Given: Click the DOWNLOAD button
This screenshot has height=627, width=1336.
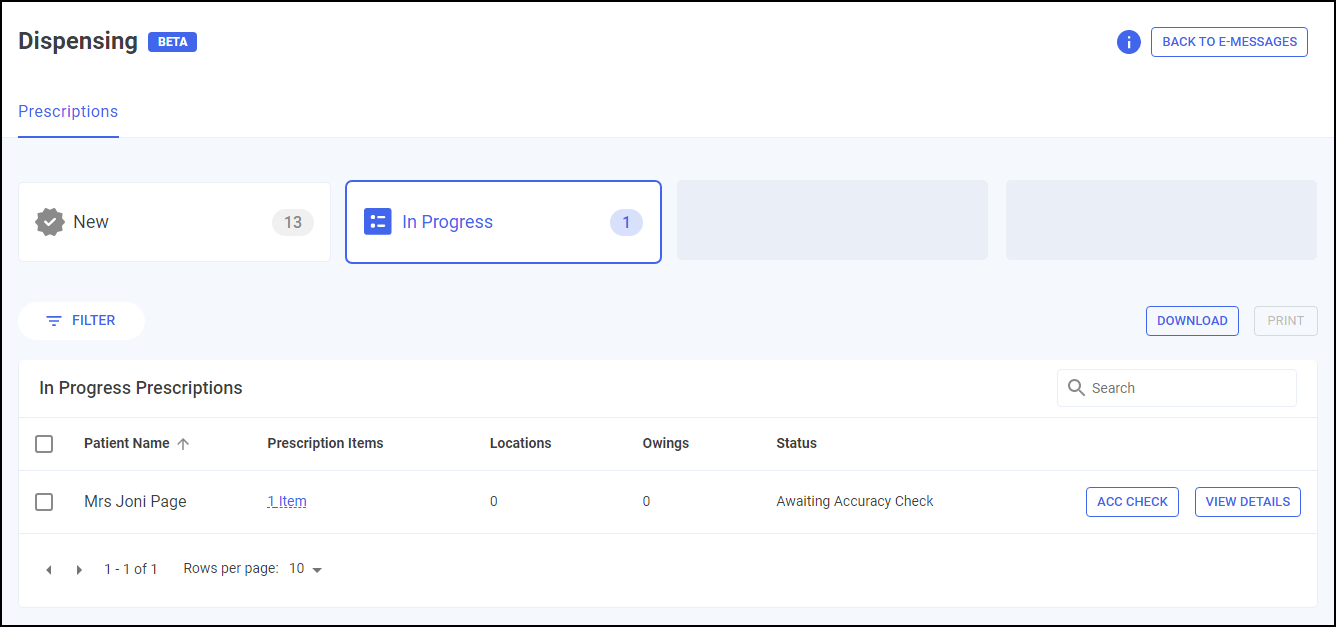Looking at the screenshot, I should (1191, 321).
